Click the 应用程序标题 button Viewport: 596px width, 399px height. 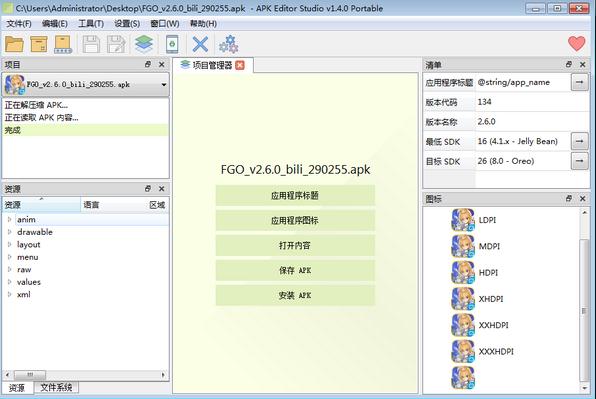point(295,195)
